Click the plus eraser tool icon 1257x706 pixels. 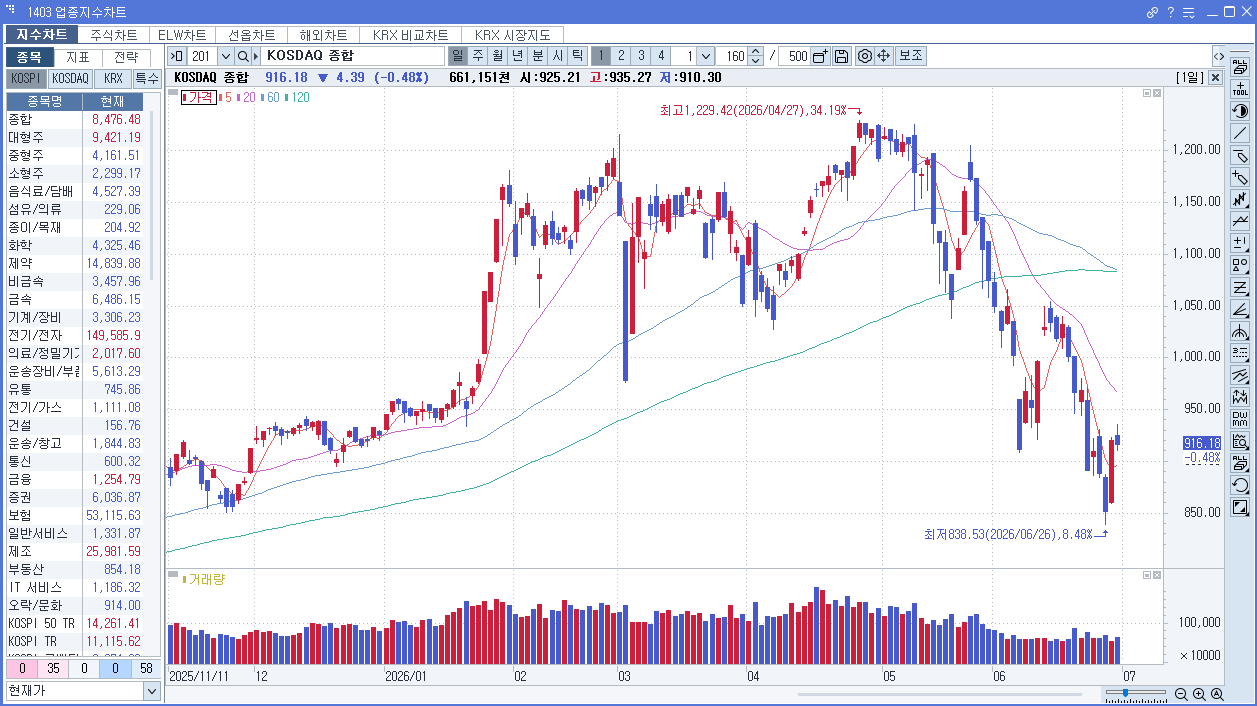(x=1240, y=177)
